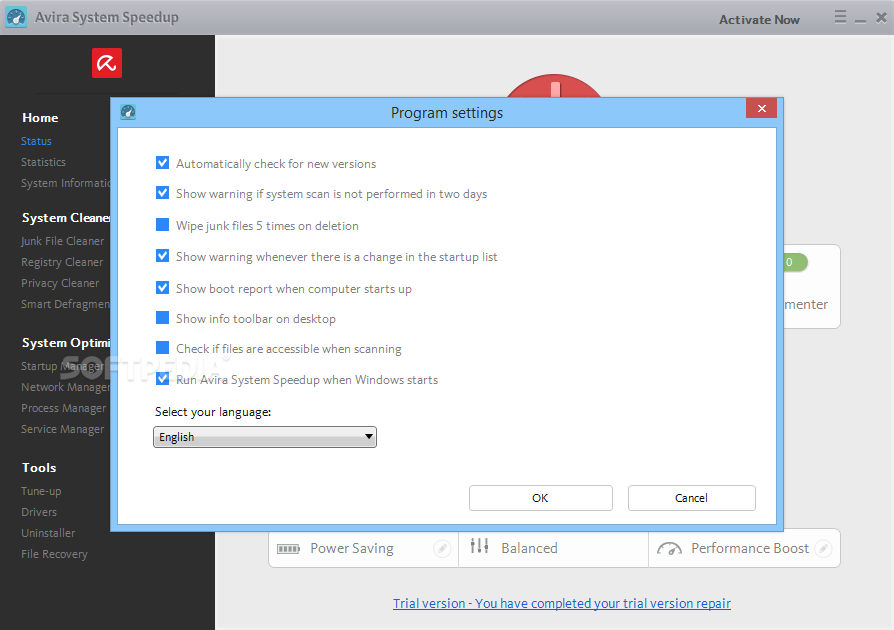Image resolution: width=894 pixels, height=630 pixels.
Task: Open Registry Cleaner
Action: point(62,262)
